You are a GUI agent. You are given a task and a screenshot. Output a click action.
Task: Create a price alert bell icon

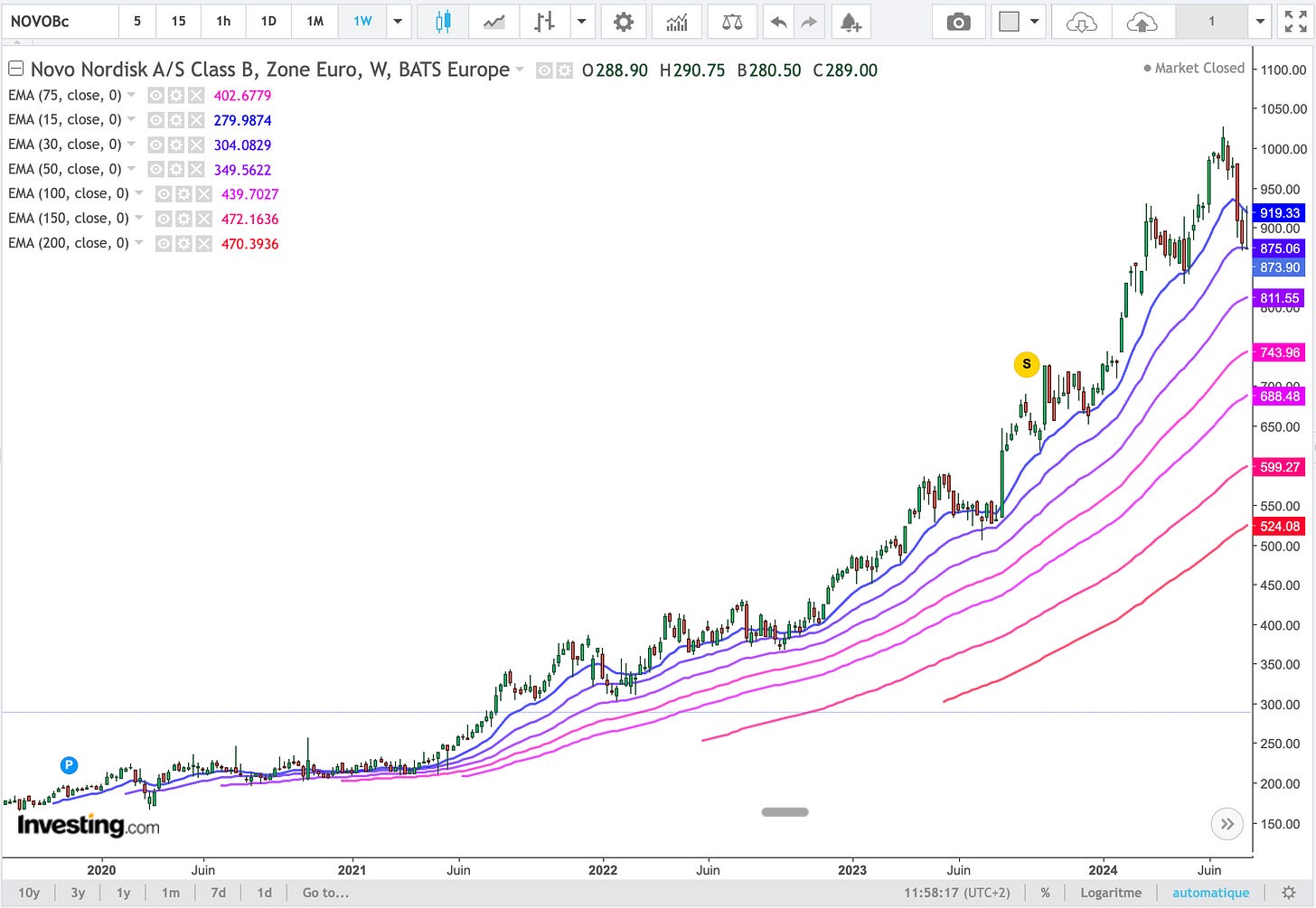[x=851, y=22]
